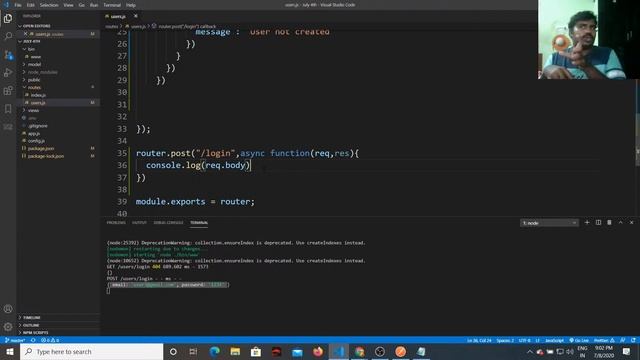The image size is (640, 360).
Task: Switch to the Debug Console tab
Action: click(x=168, y=222)
